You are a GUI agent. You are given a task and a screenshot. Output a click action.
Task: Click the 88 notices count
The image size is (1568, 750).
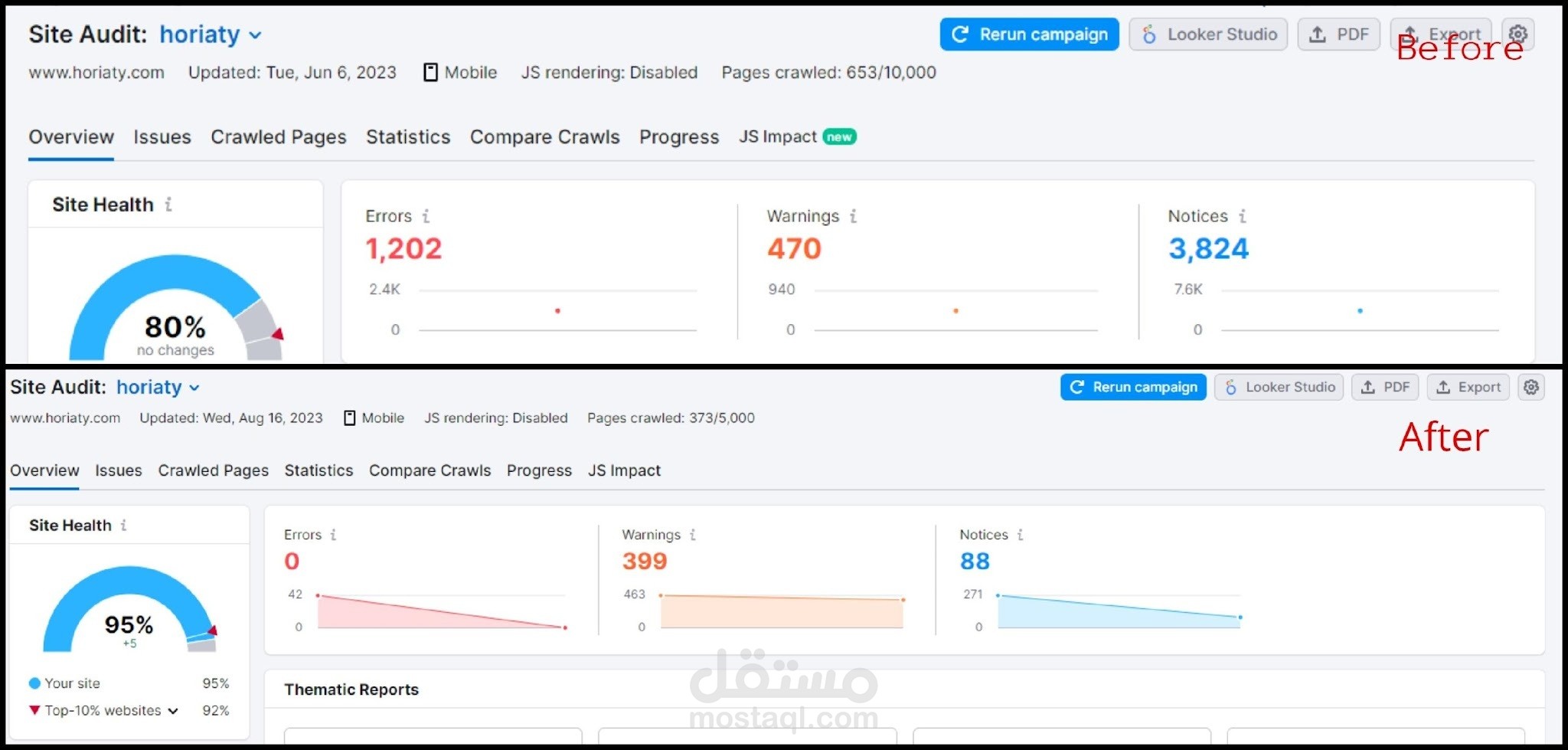[x=975, y=561]
